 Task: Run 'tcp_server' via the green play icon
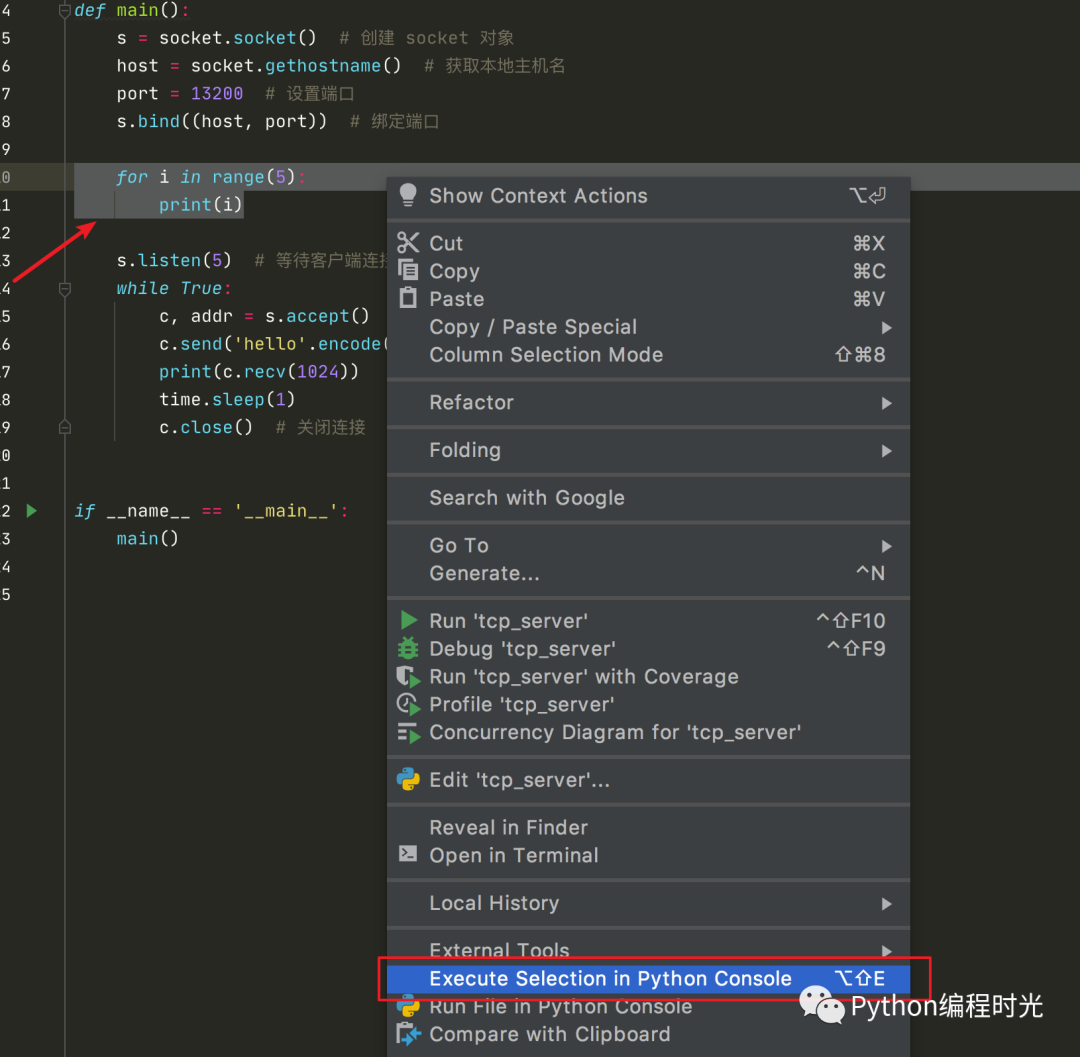(x=410, y=620)
